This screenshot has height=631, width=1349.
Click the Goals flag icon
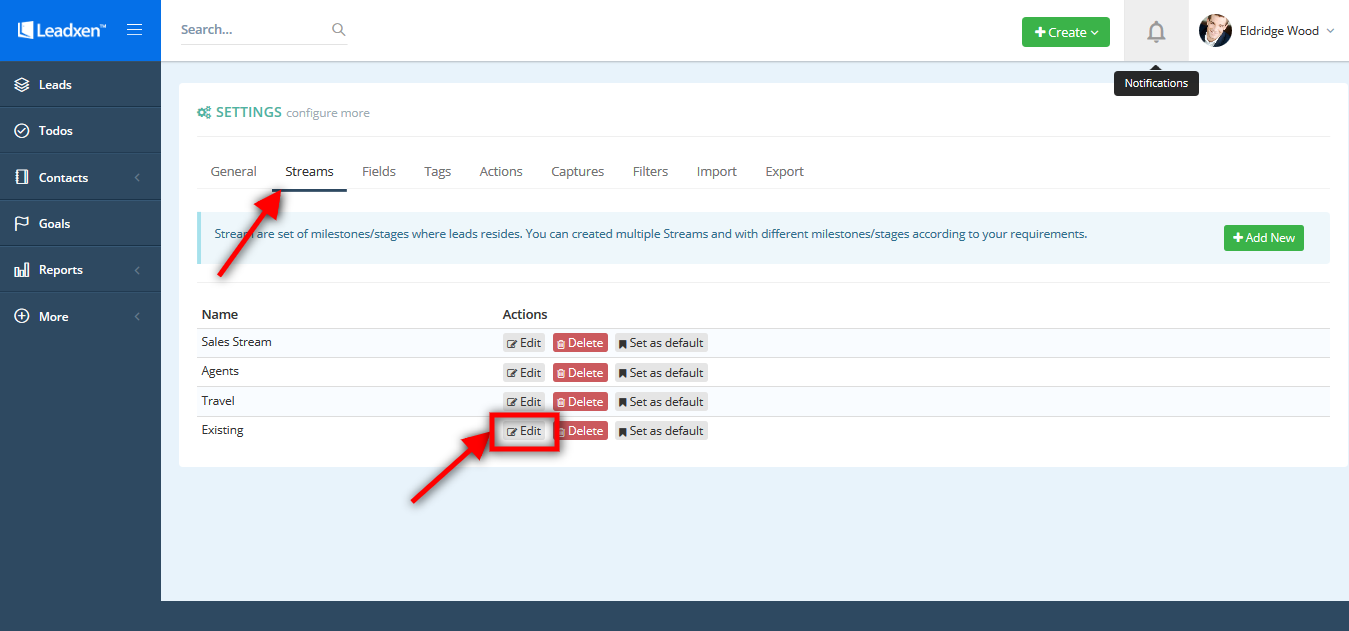tap(22, 224)
